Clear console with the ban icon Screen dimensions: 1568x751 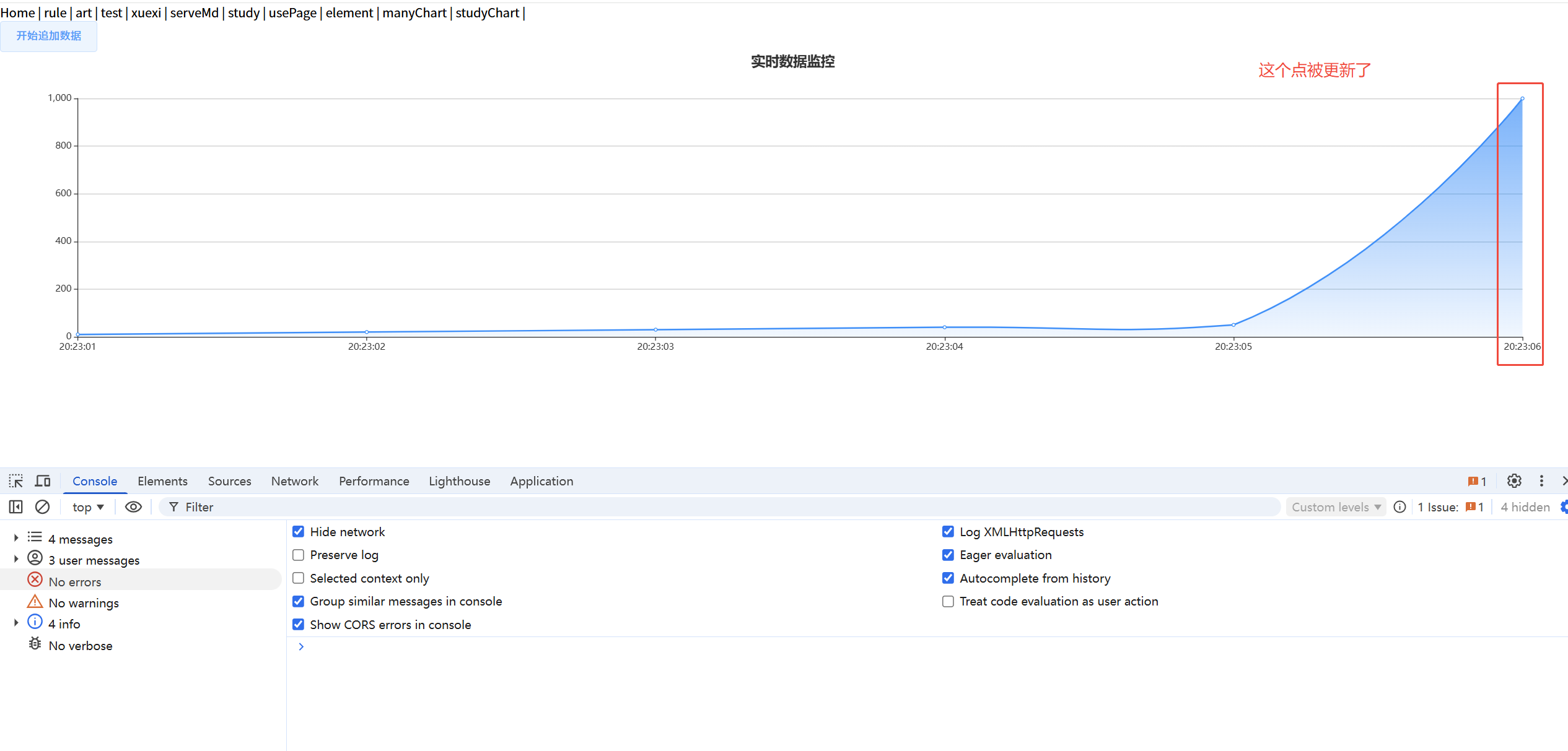42,507
